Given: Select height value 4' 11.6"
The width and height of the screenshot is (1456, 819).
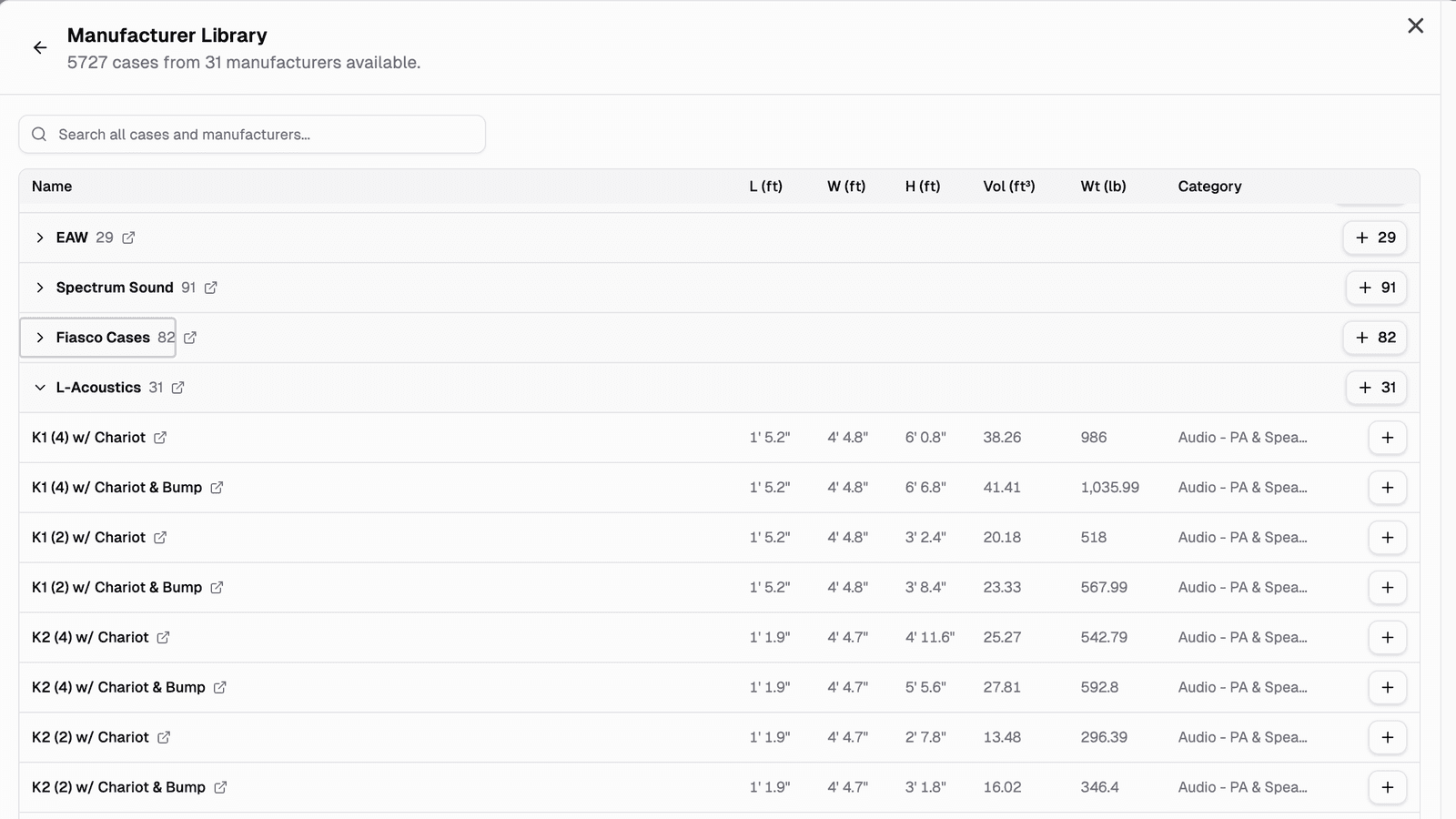Looking at the screenshot, I should (x=930, y=638).
